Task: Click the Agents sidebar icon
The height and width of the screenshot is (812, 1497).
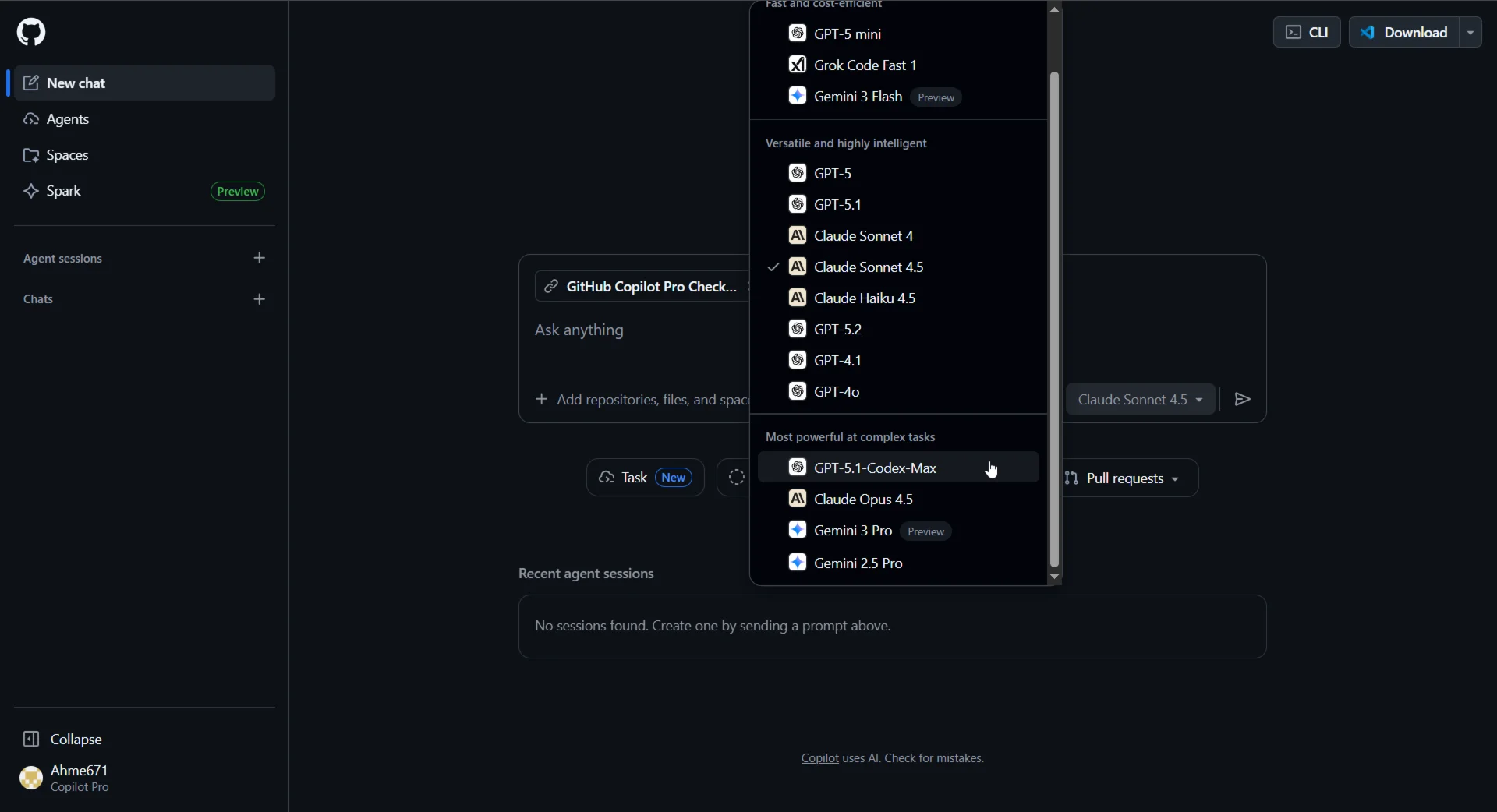Action: (x=31, y=119)
